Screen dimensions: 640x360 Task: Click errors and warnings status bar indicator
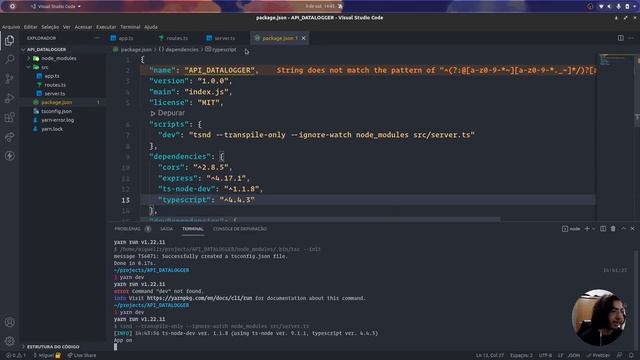tap(16, 356)
